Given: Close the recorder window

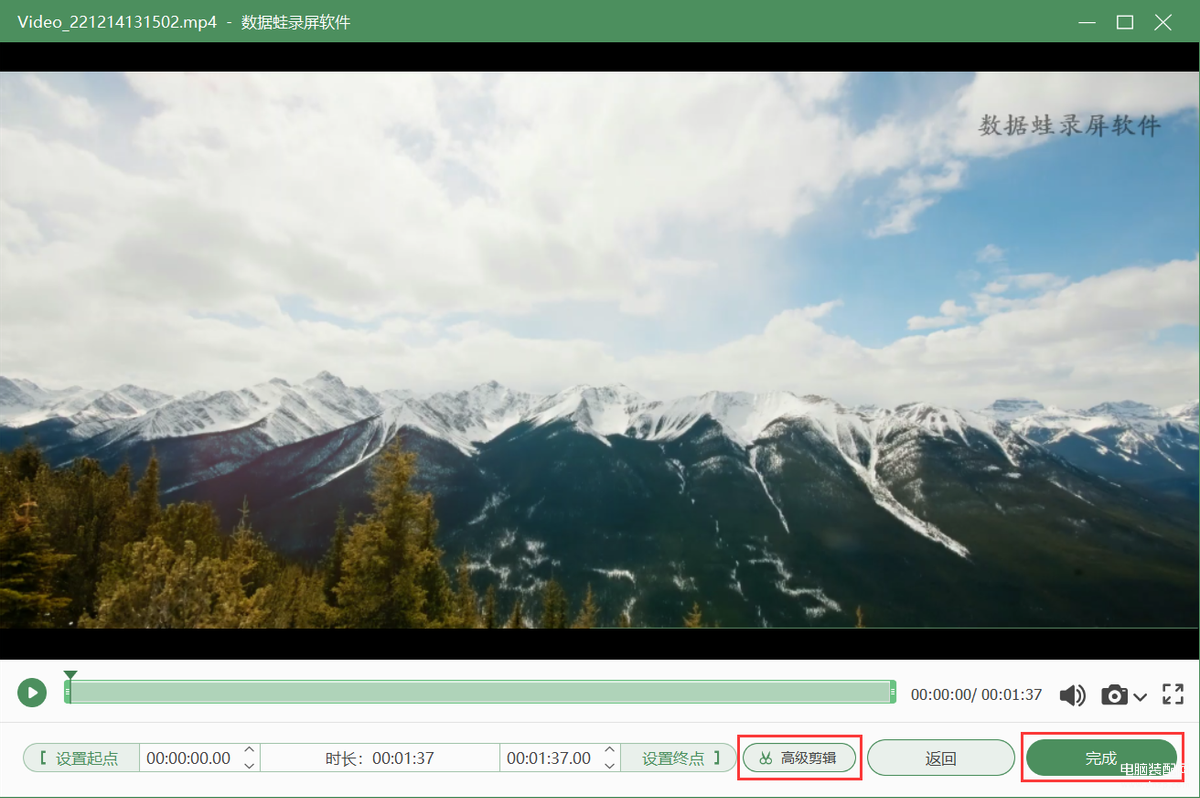Looking at the screenshot, I should tap(1163, 22).
